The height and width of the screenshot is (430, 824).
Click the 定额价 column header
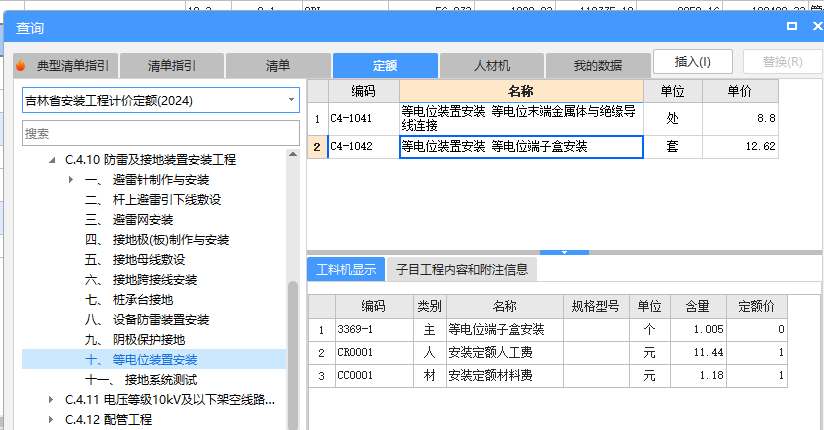[x=756, y=306]
